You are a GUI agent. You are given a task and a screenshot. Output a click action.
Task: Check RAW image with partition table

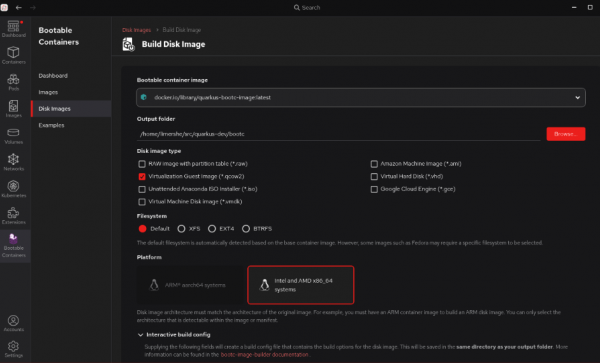[142, 164]
